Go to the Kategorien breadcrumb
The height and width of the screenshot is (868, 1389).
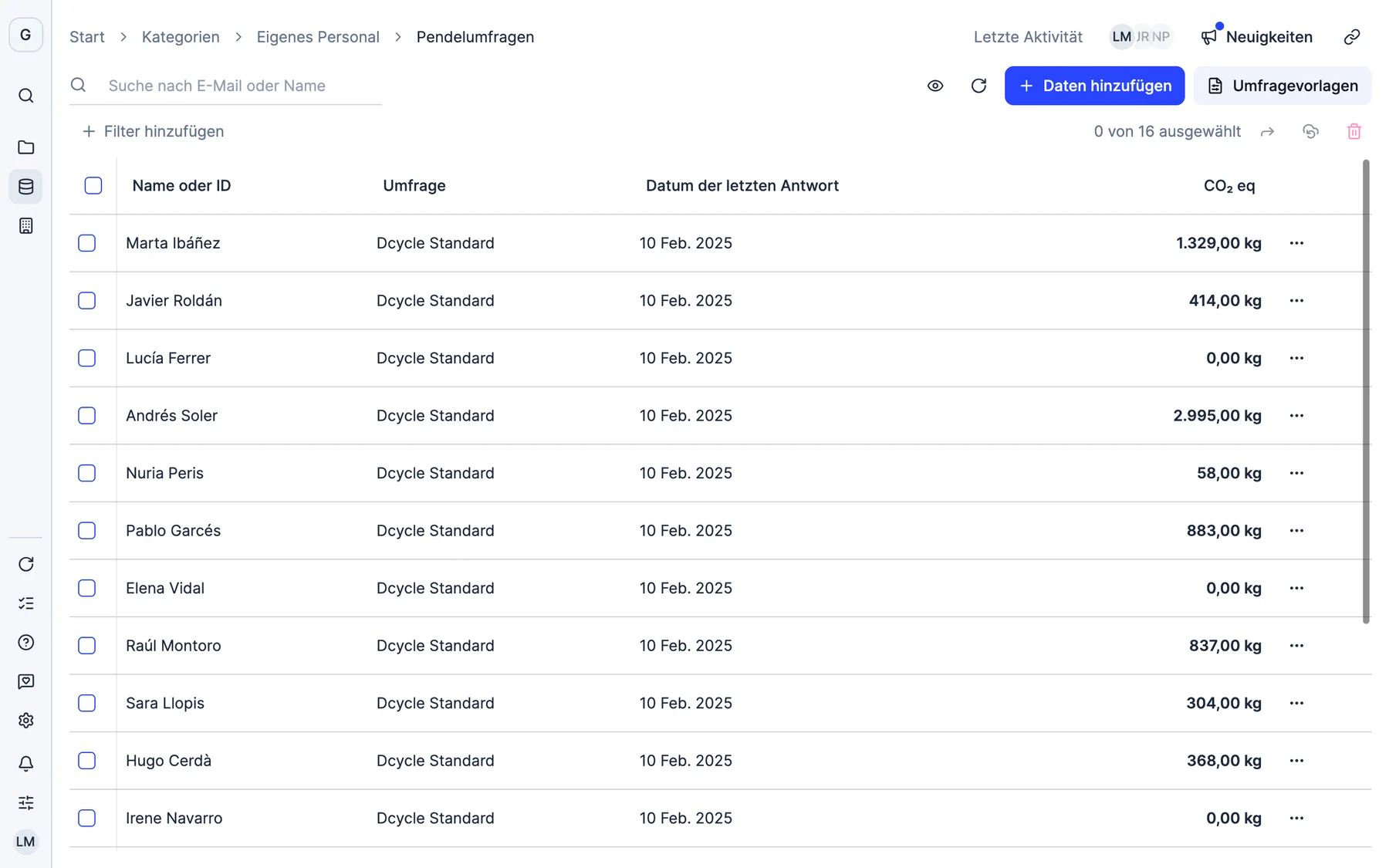181,37
